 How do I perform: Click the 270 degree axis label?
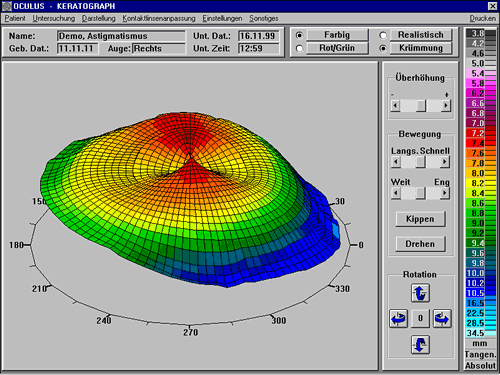click(190, 332)
